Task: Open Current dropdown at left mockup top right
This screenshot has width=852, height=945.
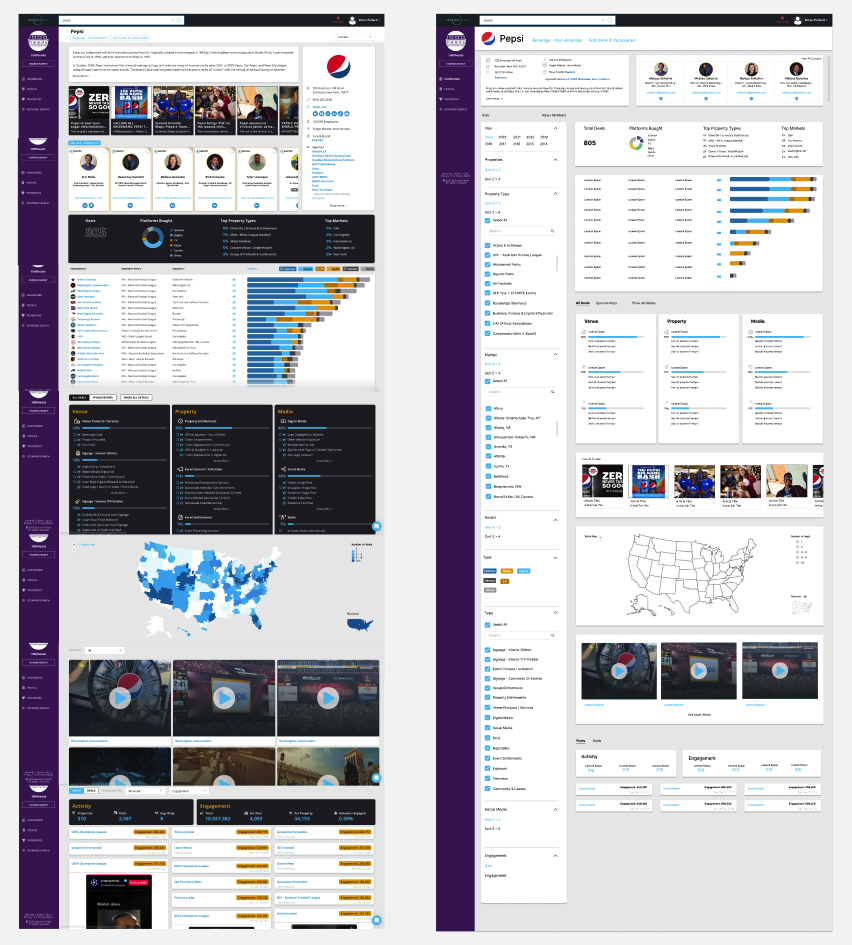Action: click(x=354, y=37)
